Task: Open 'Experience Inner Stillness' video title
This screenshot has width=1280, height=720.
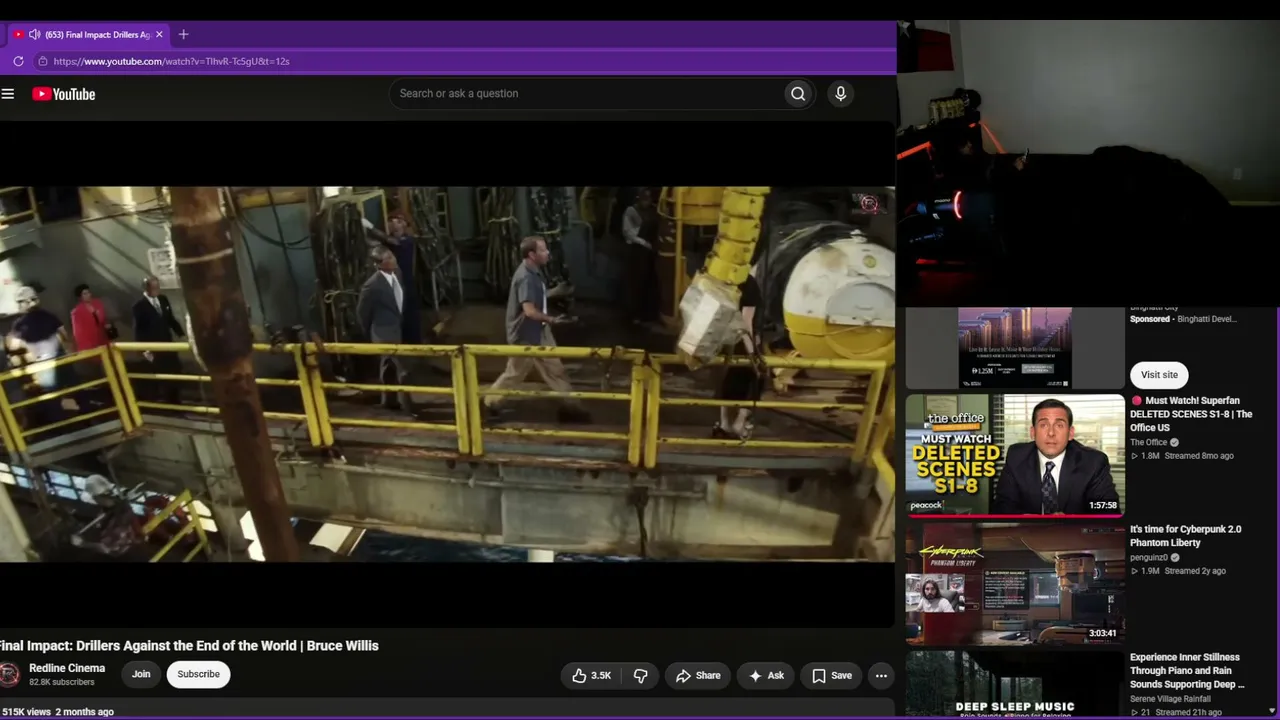Action: tap(1187, 671)
